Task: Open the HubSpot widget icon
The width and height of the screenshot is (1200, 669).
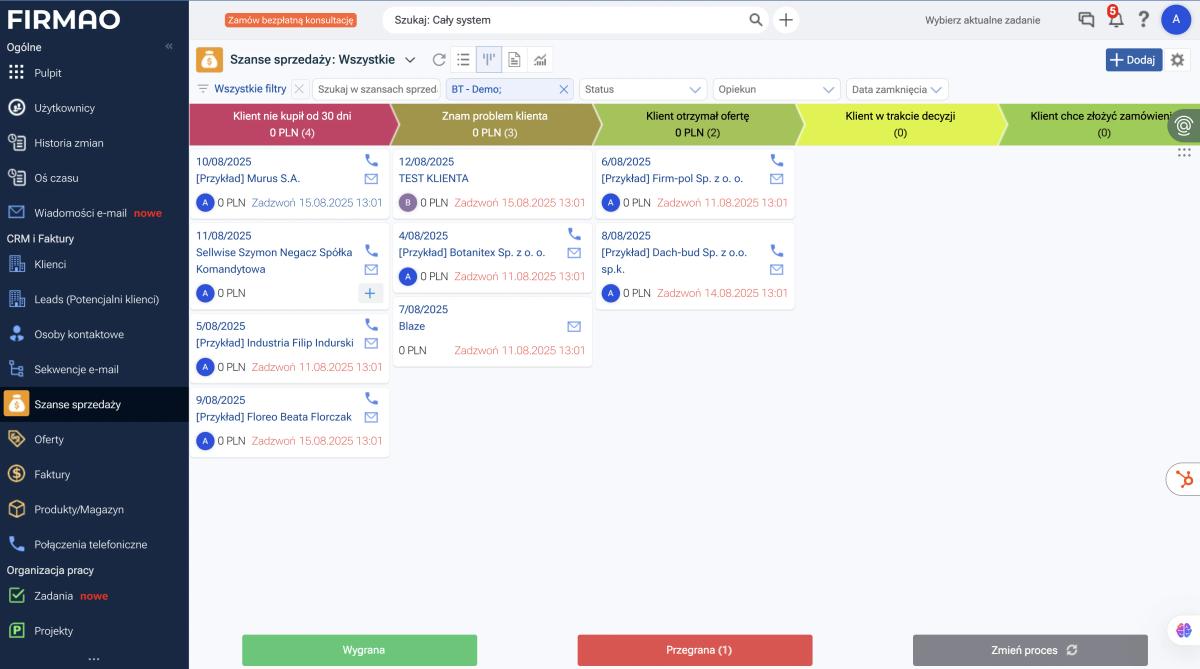Action: [x=1185, y=479]
